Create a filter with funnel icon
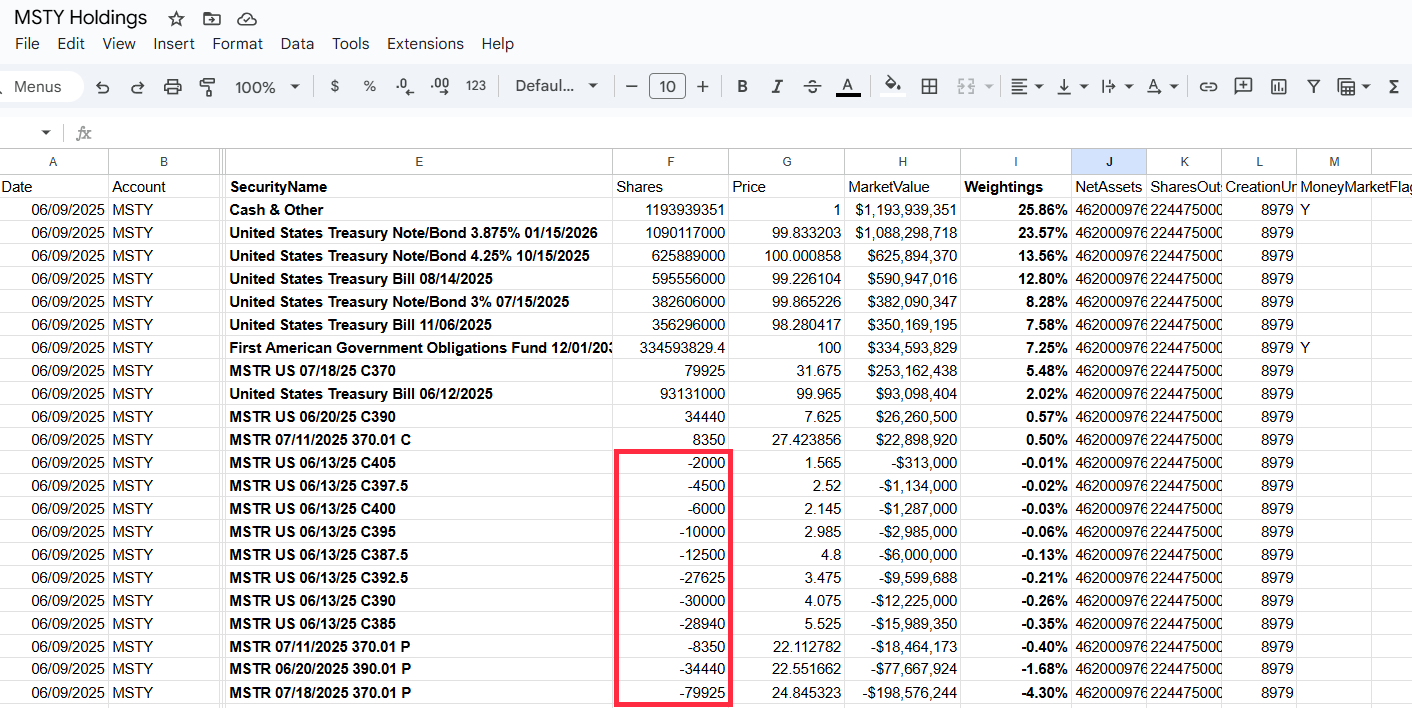The height and width of the screenshot is (708, 1412). 1313,87
